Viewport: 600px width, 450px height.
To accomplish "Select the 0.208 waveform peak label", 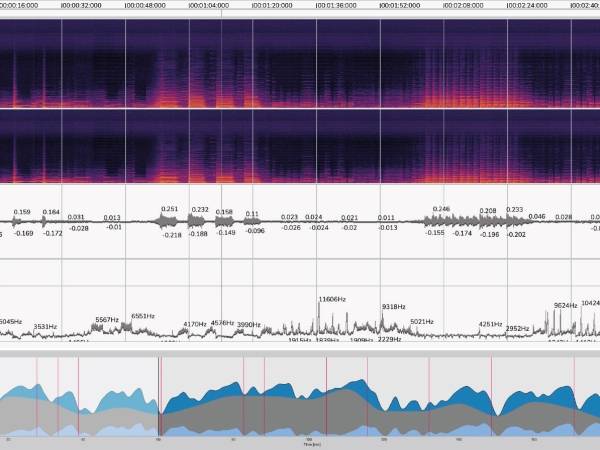I will (488, 210).
